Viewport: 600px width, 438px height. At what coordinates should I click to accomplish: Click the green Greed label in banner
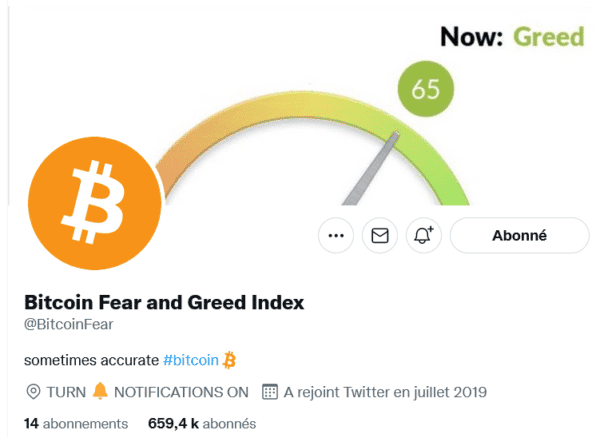pos(548,37)
